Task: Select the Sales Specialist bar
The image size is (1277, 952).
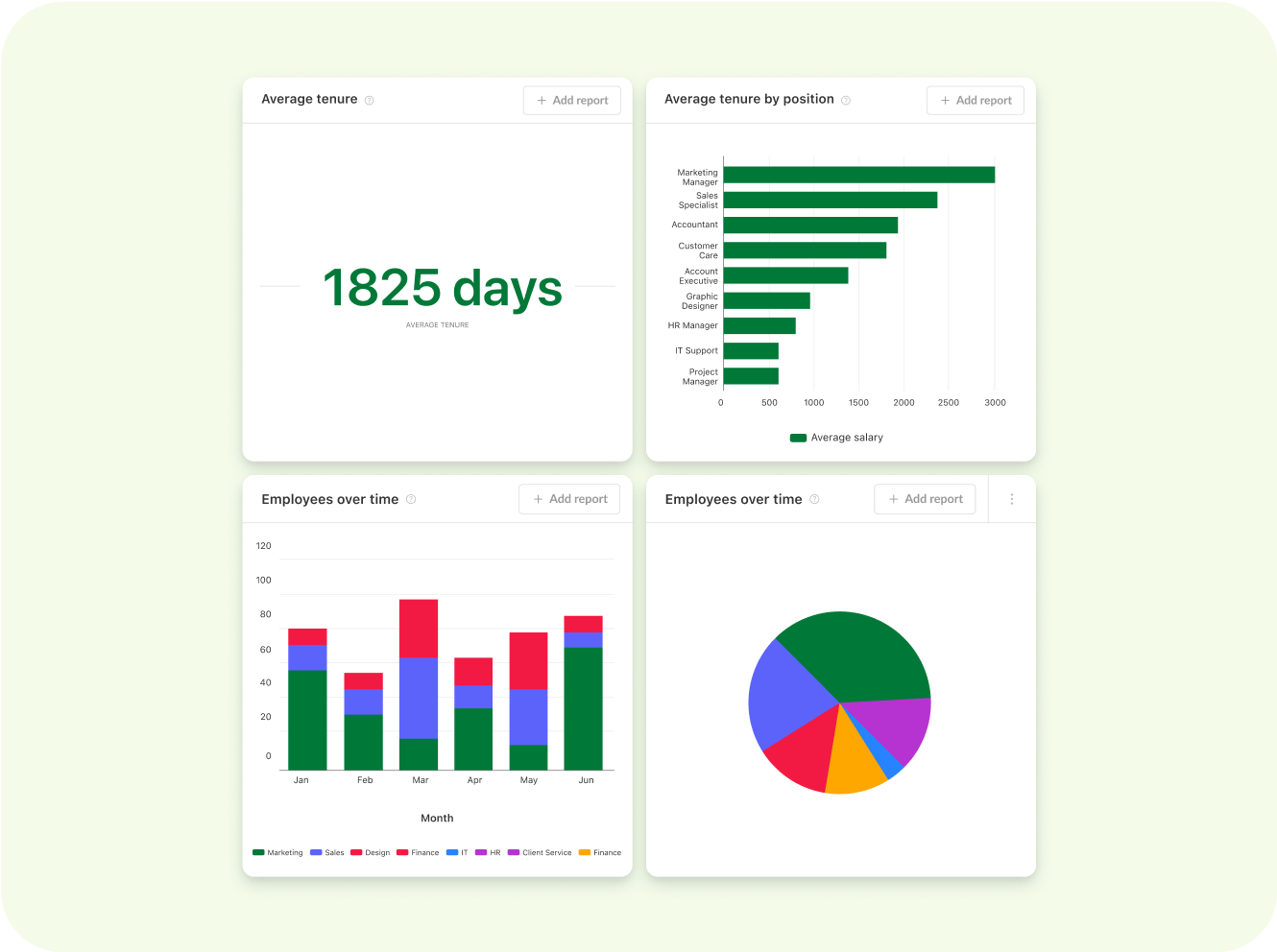Action: point(831,200)
